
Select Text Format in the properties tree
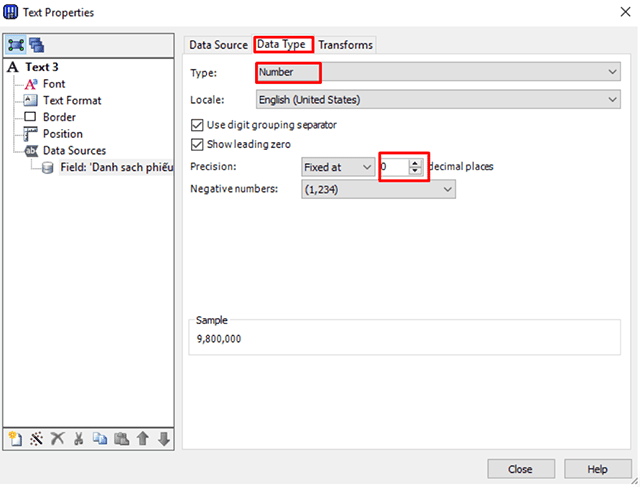(x=71, y=101)
